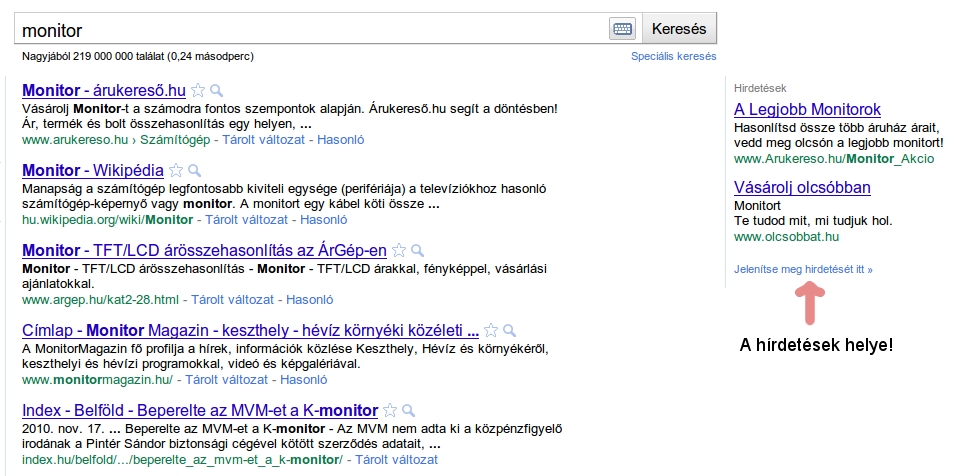Screen dimensions: 958x476
Task: Click the index.hu/belfold green URL
Action: coord(183,460)
